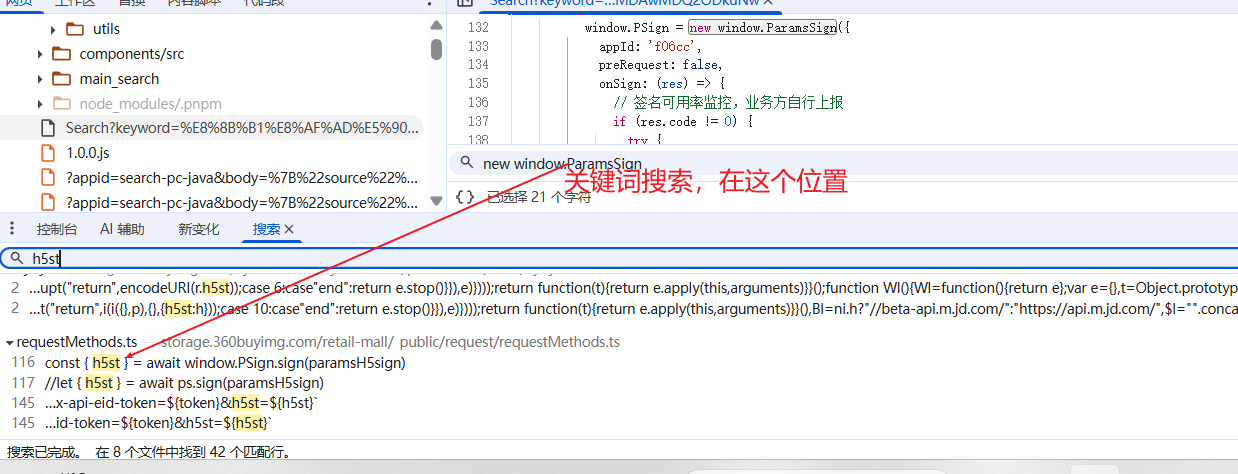Click line number 133 in code gutter
The image size is (1238, 474).
tap(478, 46)
